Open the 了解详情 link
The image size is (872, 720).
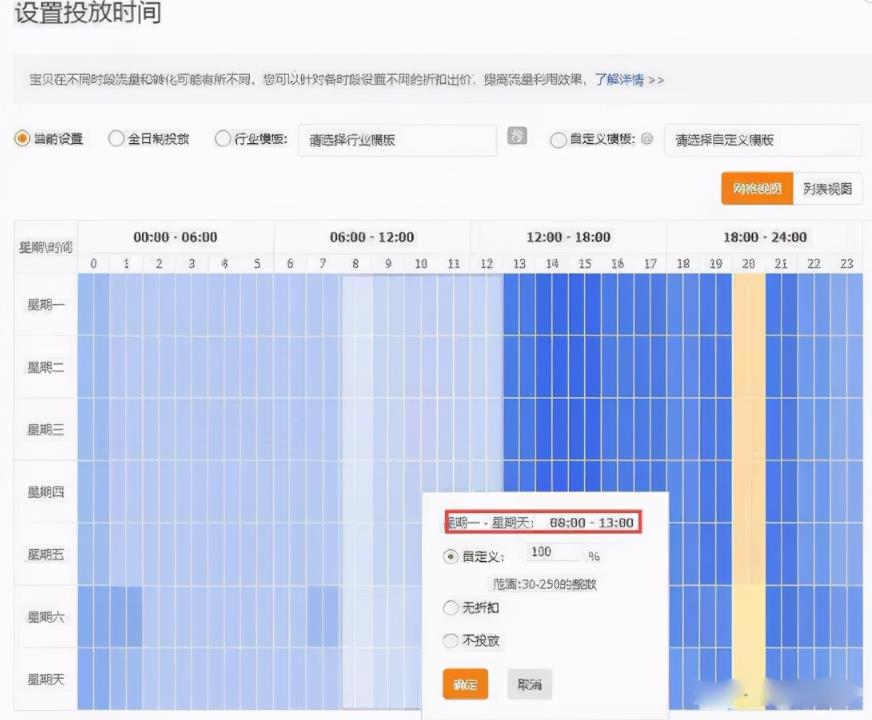point(620,80)
